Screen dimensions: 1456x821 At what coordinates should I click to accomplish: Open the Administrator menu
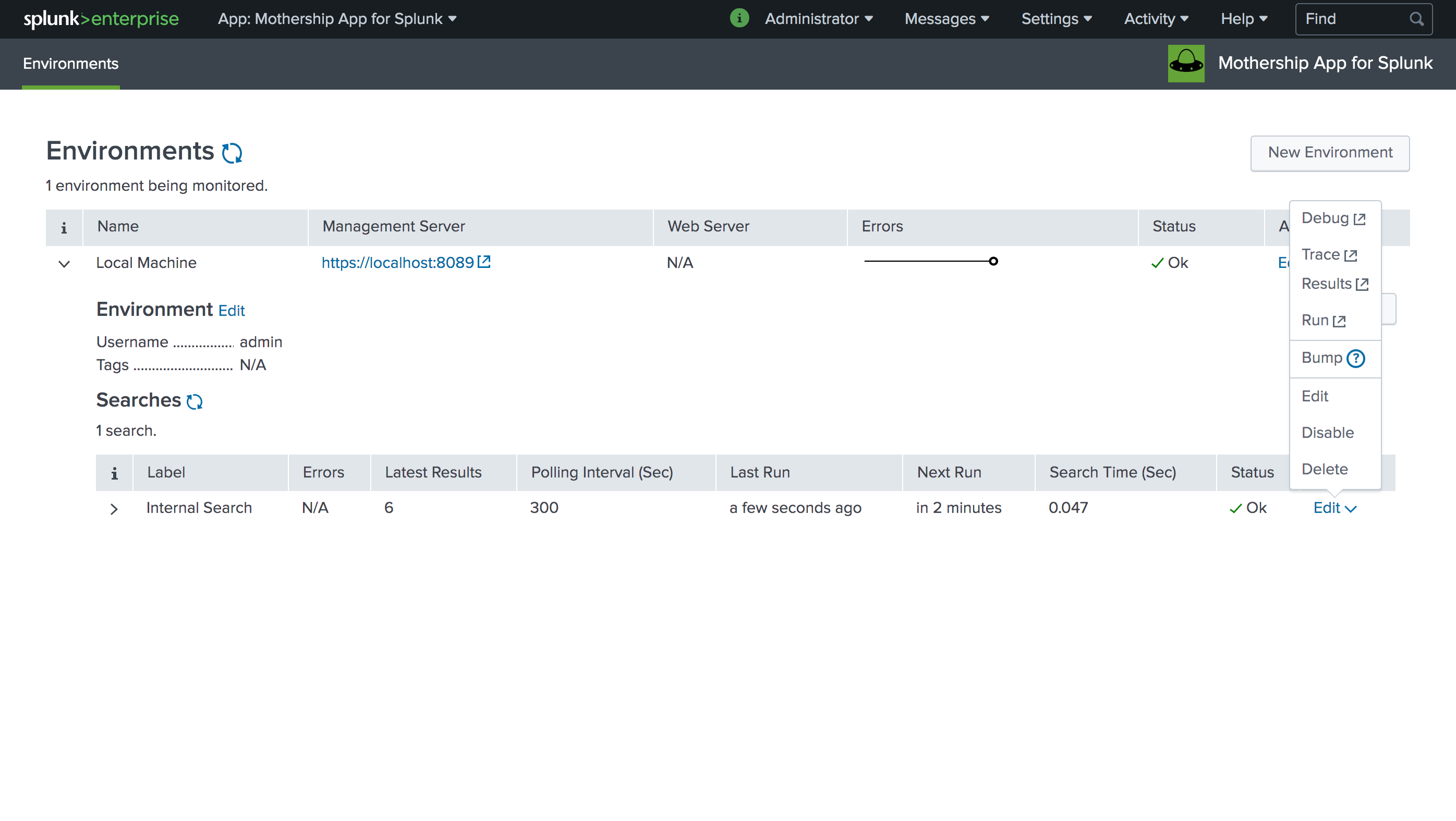818,19
